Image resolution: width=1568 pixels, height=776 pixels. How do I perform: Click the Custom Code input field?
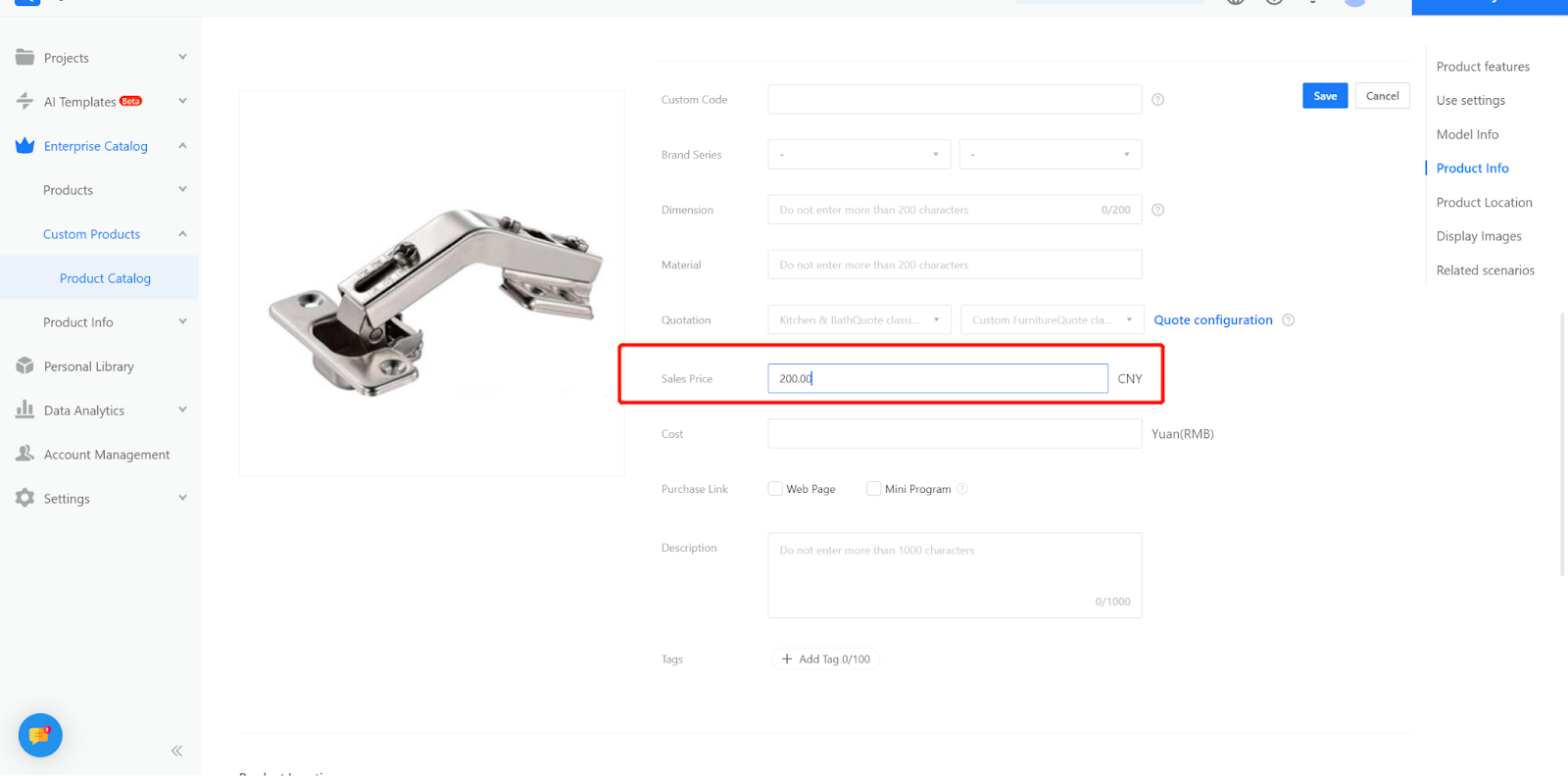coord(955,99)
